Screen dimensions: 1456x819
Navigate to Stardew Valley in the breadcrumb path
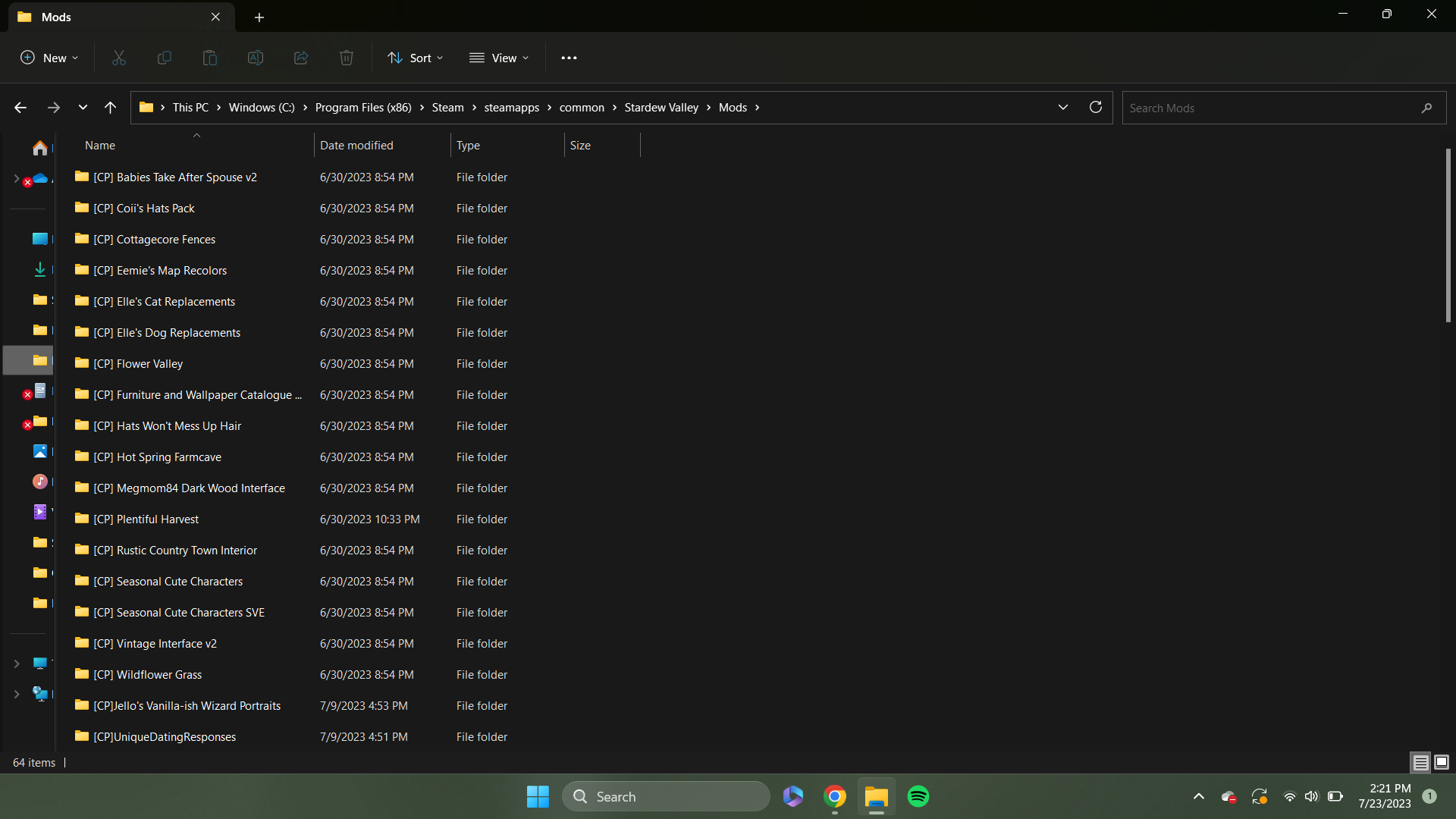pyautogui.click(x=661, y=107)
